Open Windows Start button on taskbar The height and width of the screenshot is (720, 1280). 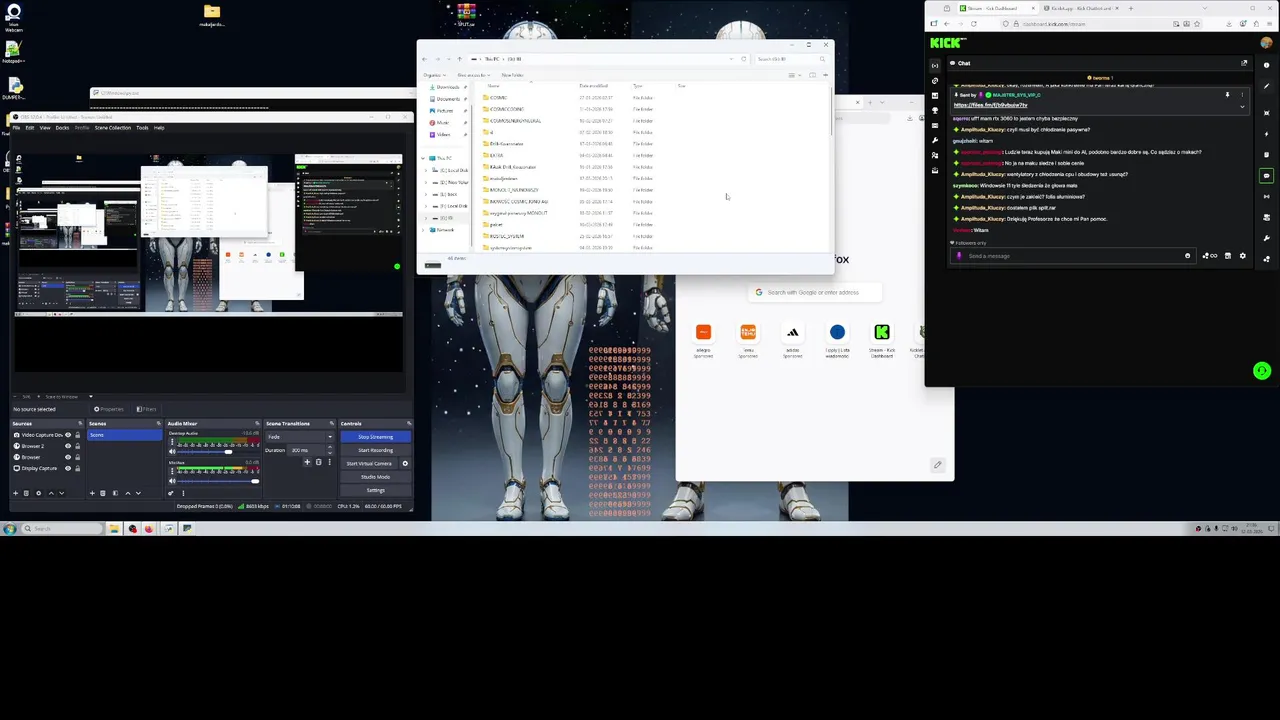(10, 528)
